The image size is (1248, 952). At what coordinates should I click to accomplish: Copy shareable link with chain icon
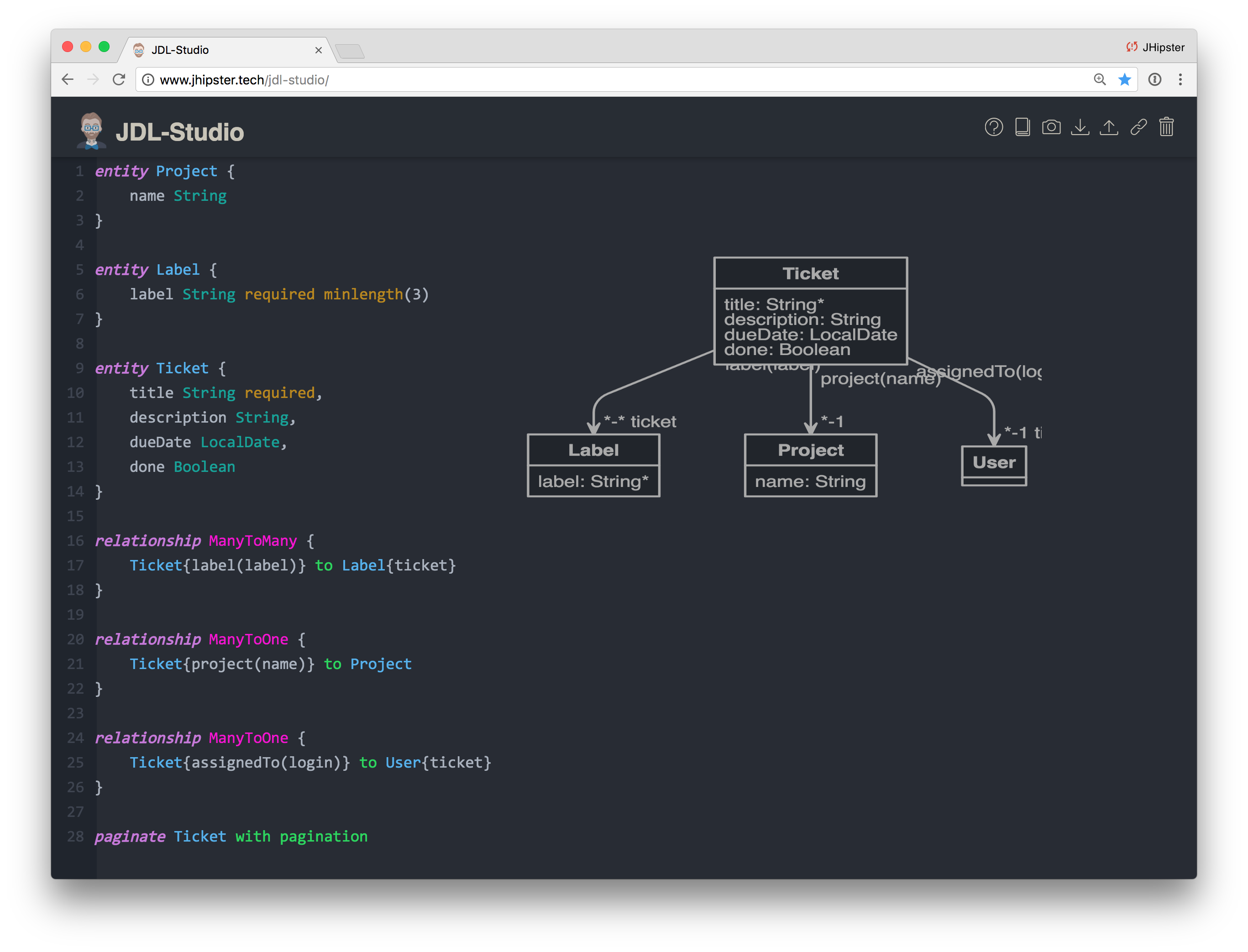(1138, 127)
